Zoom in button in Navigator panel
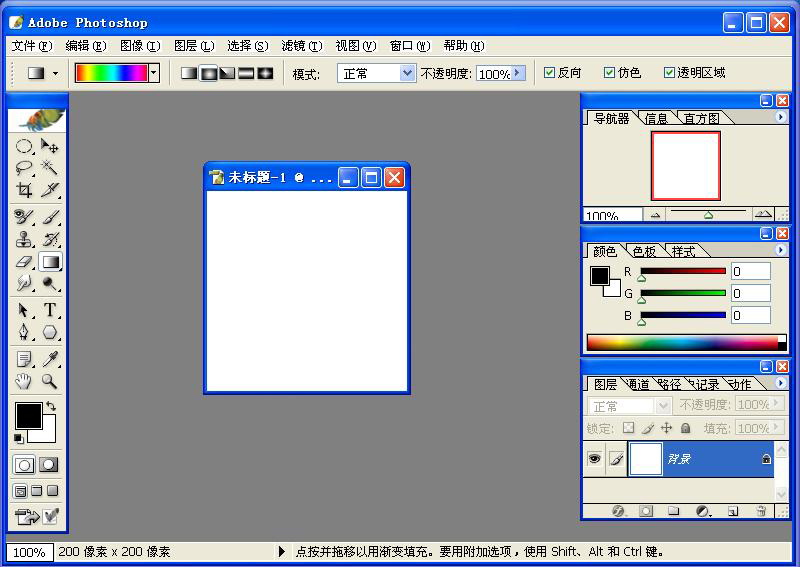 pyautogui.click(x=763, y=214)
